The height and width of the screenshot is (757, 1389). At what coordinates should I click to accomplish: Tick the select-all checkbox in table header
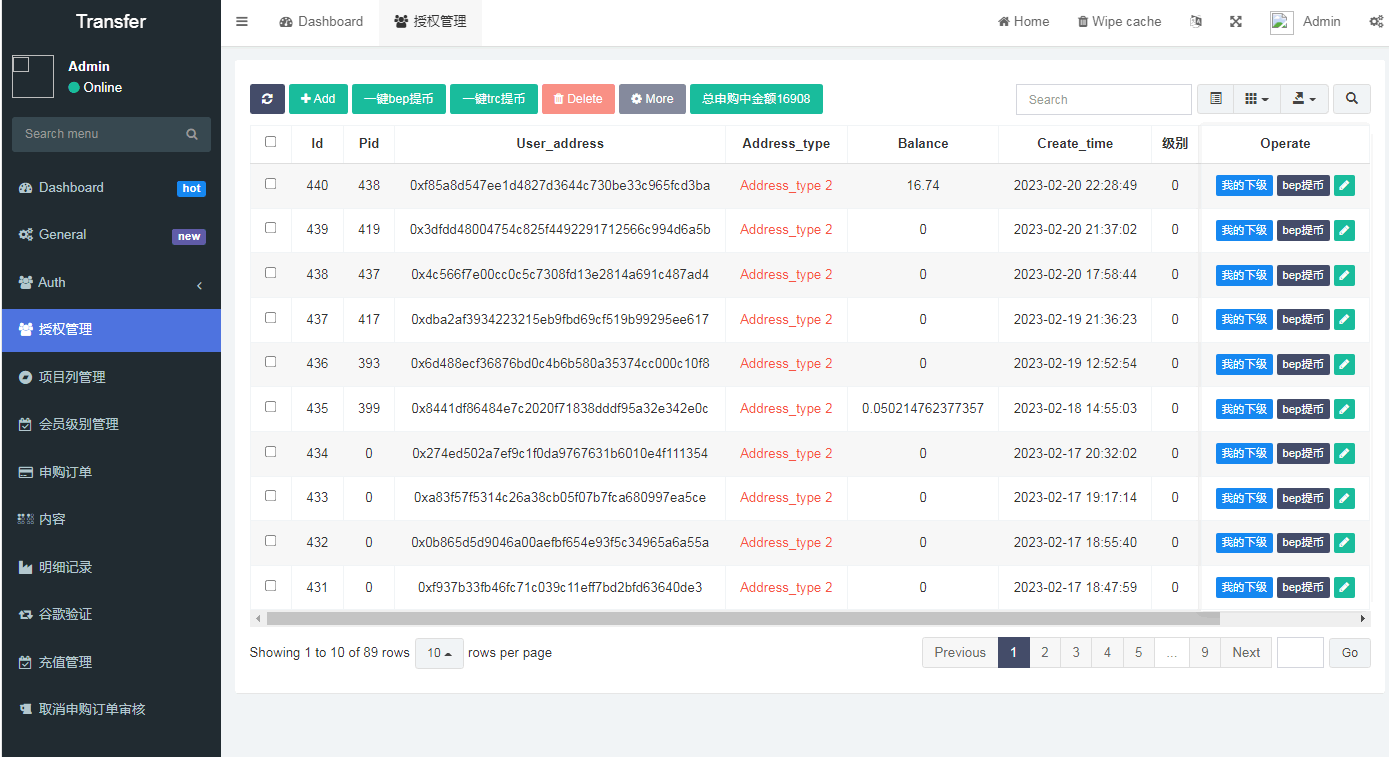tap(271, 142)
